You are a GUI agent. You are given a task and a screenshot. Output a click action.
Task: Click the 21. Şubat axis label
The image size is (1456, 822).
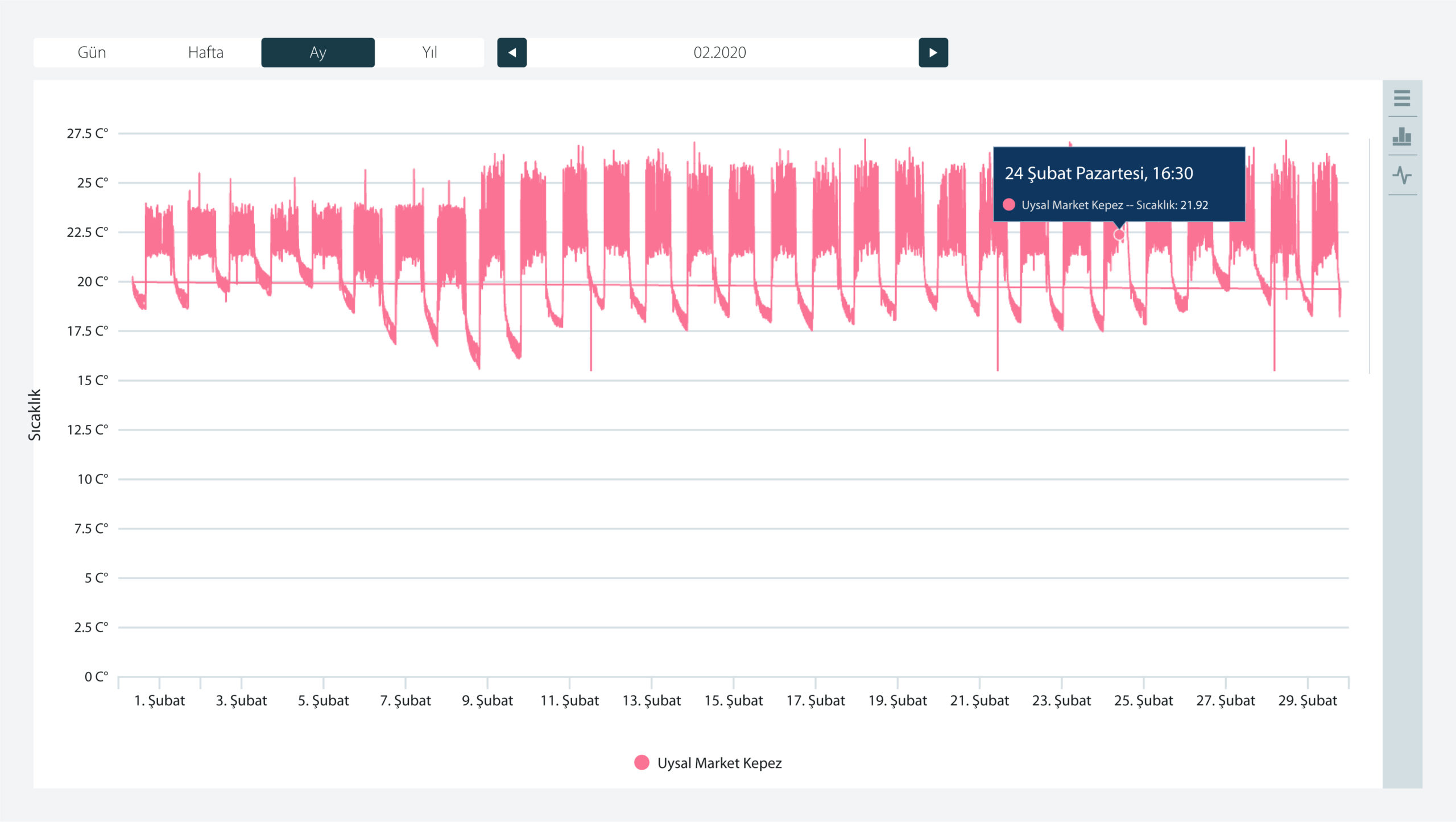tap(979, 700)
